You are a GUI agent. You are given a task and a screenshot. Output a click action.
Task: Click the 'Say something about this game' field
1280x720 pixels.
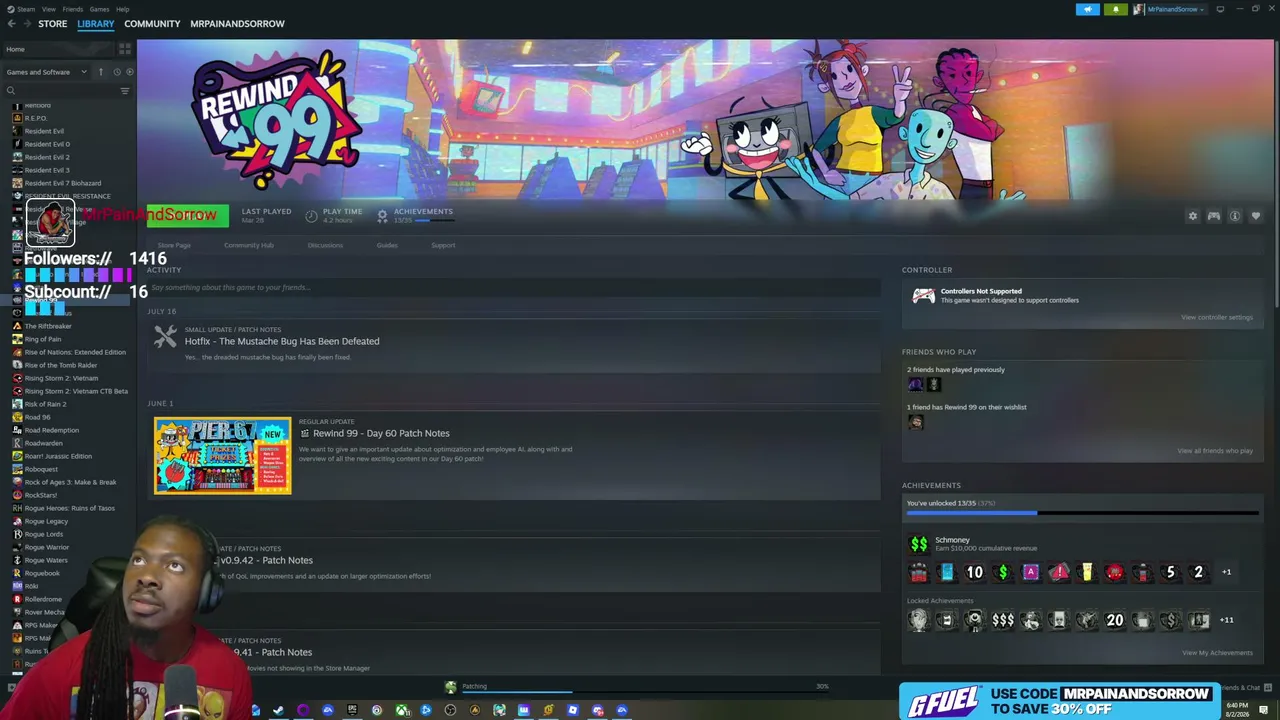click(514, 287)
